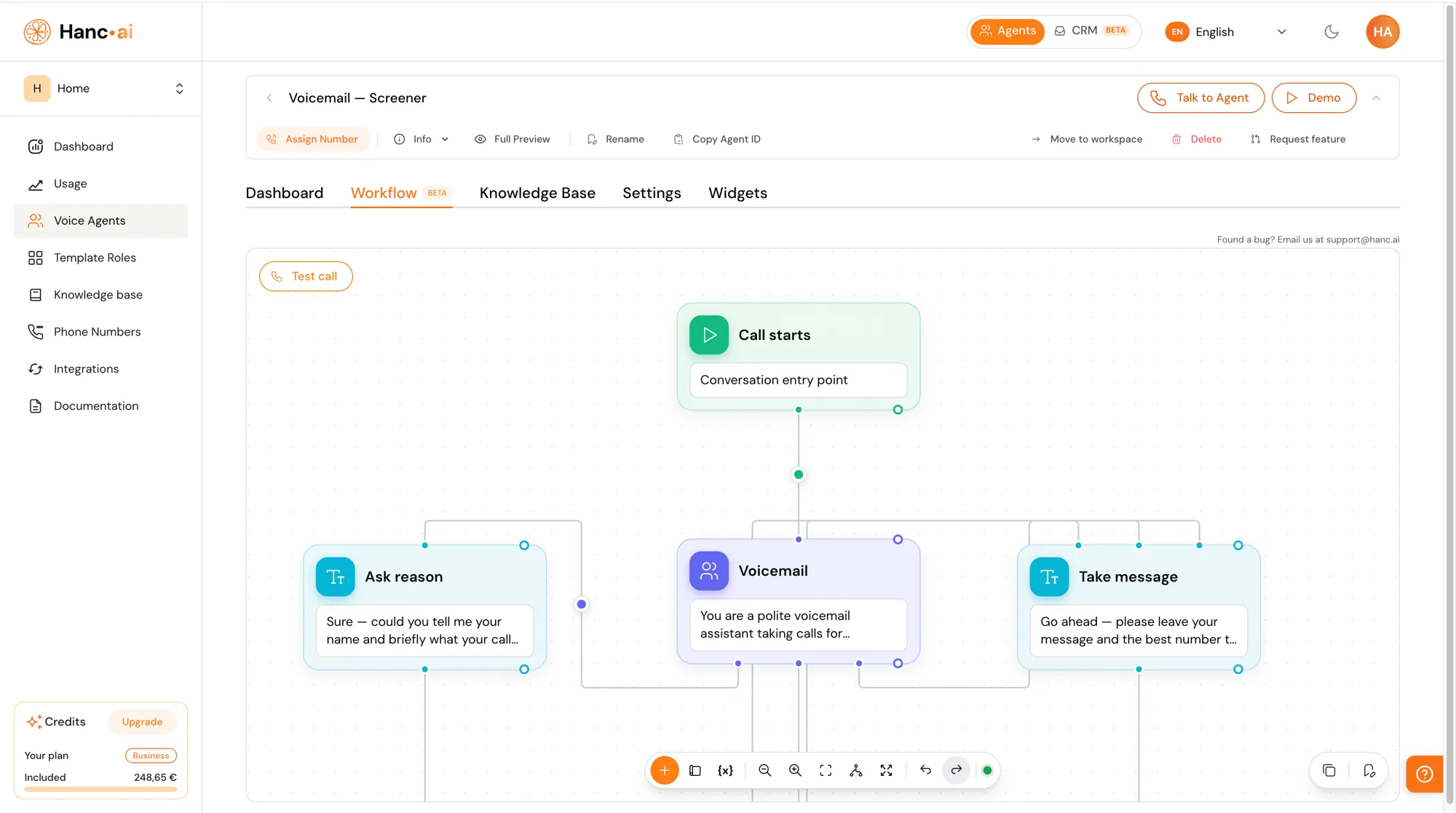Click the green status indicator dot

click(987, 770)
